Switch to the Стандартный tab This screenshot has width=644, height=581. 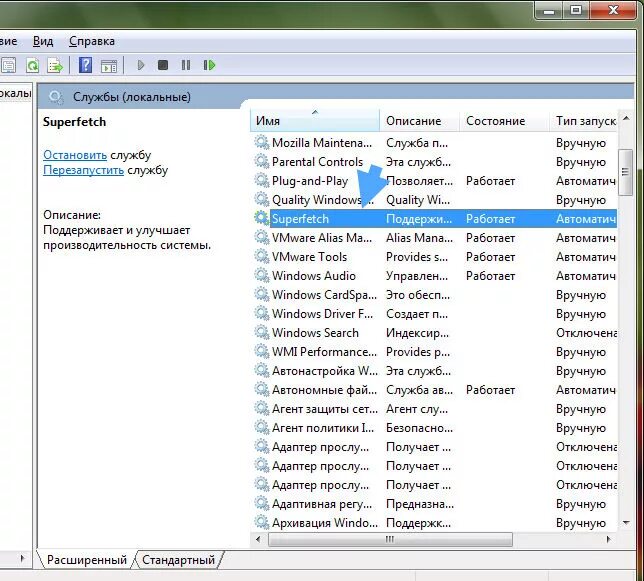[x=178, y=560]
